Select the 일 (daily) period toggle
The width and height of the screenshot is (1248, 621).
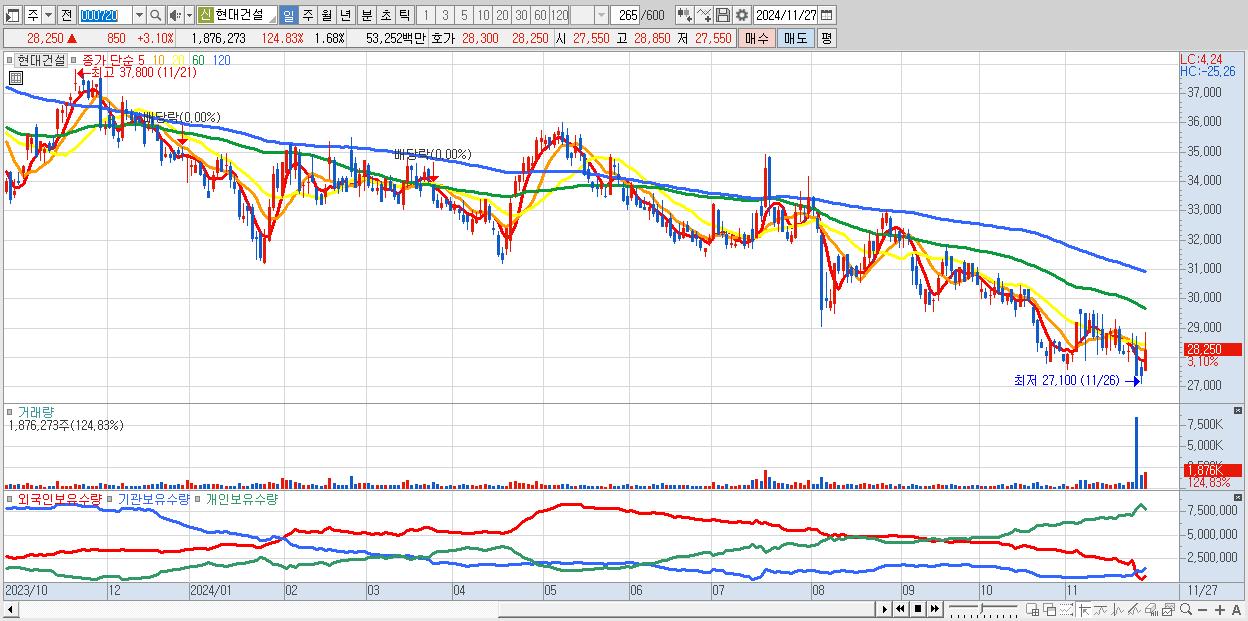click(288, 15)
